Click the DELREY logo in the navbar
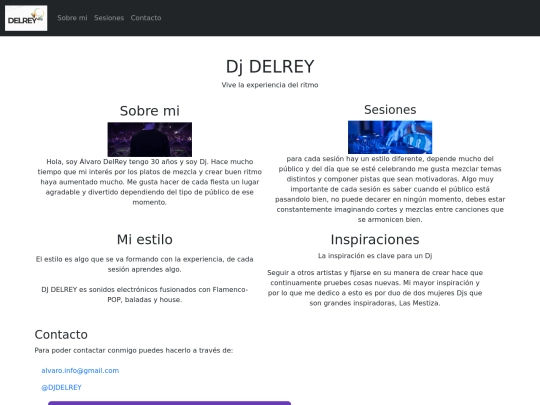The width and height of the screenshot is (540, 405). (x=26, y=18)
